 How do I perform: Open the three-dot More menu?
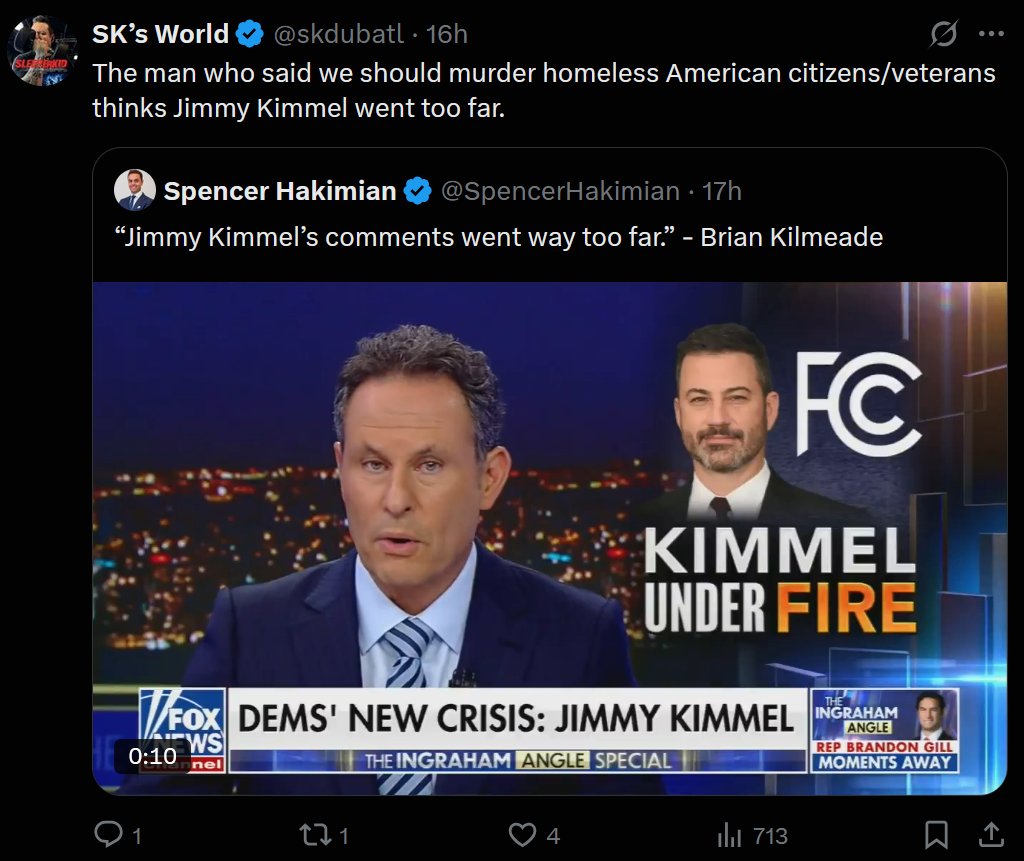tap(991, 34)
